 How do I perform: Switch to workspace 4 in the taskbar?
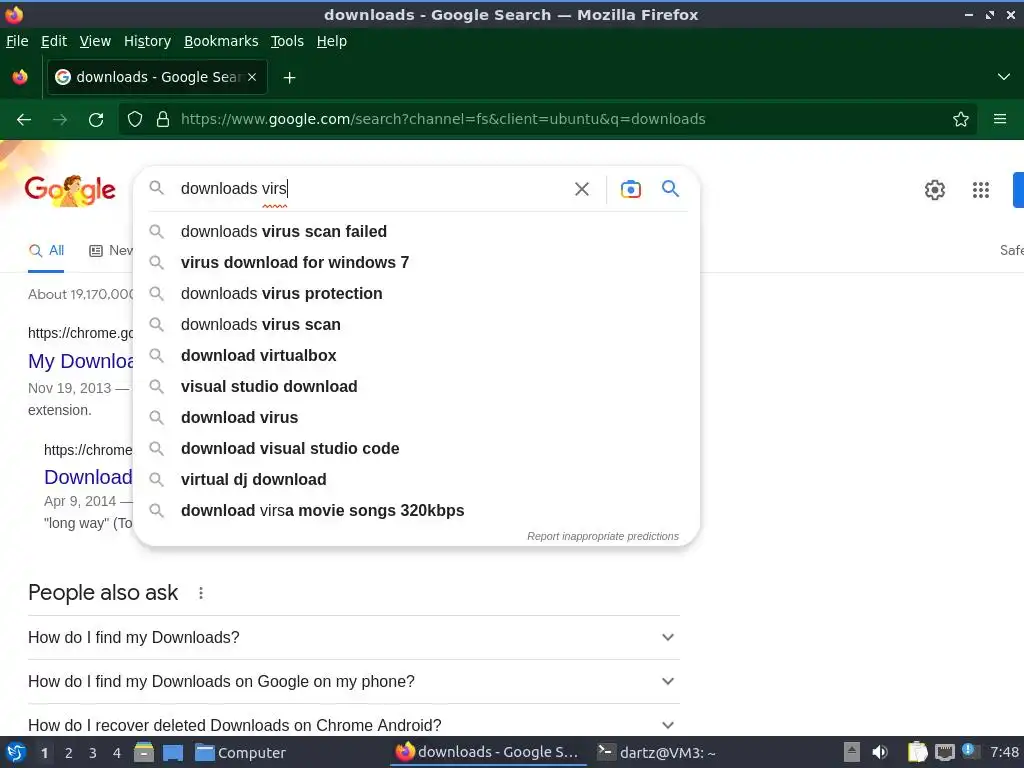[117, 753]
